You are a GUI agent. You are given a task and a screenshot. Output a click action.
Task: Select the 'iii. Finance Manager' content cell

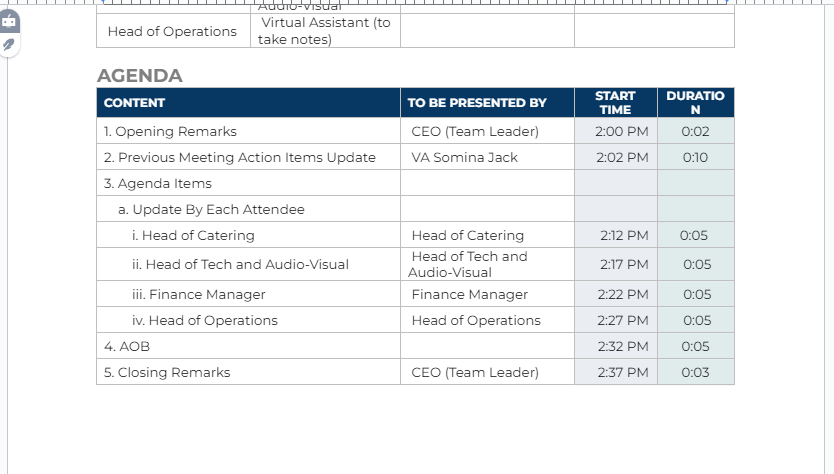coord(248,294)
